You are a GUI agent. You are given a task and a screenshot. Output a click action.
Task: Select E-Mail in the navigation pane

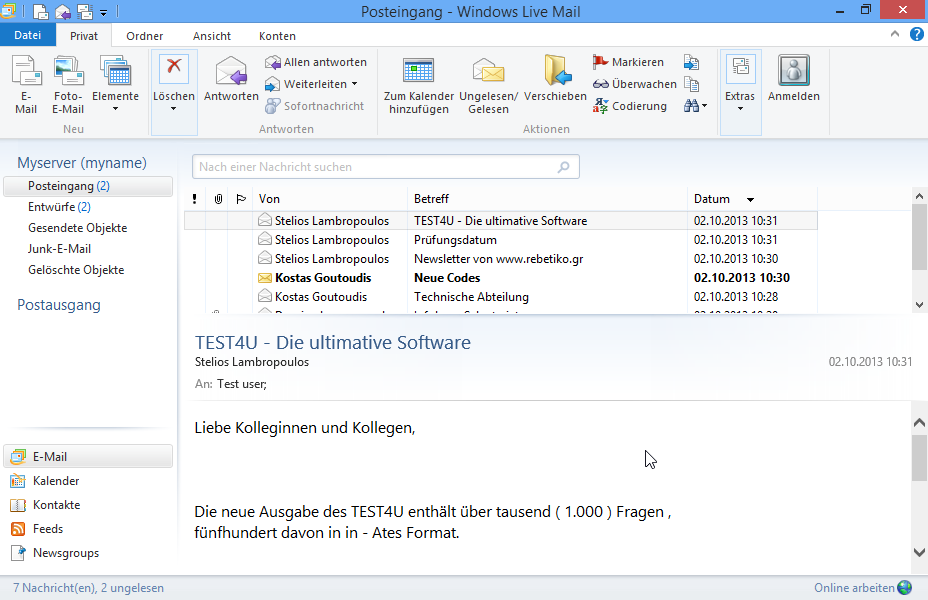coord(88,456)
